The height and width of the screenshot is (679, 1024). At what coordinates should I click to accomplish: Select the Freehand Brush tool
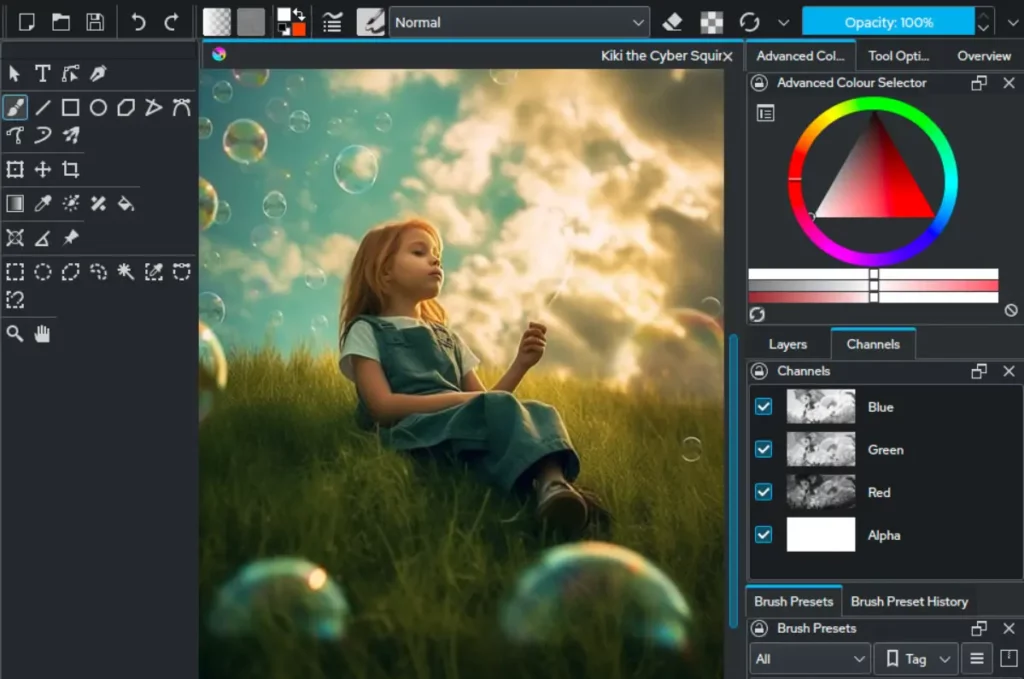tap(15, 107)
